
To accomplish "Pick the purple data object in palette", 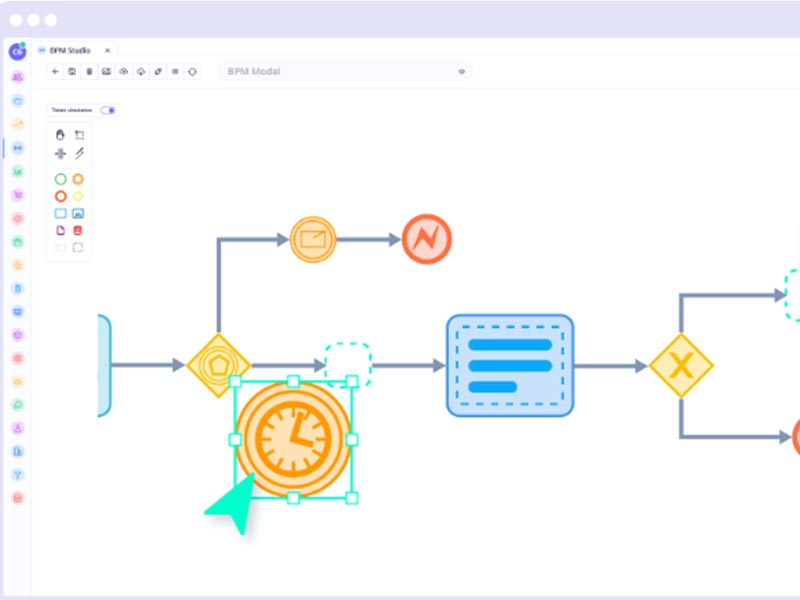I will (60, 231).
